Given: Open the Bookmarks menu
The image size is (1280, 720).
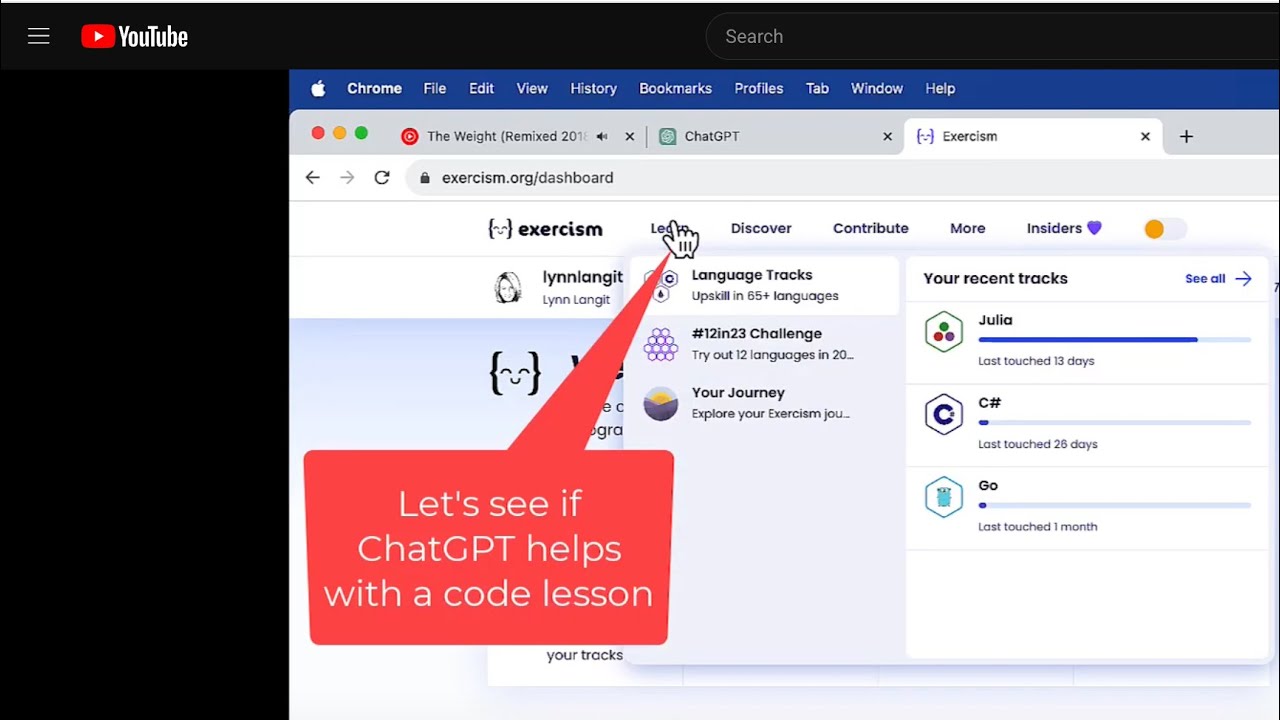Looking at the screenshot, I should point(675,88).
